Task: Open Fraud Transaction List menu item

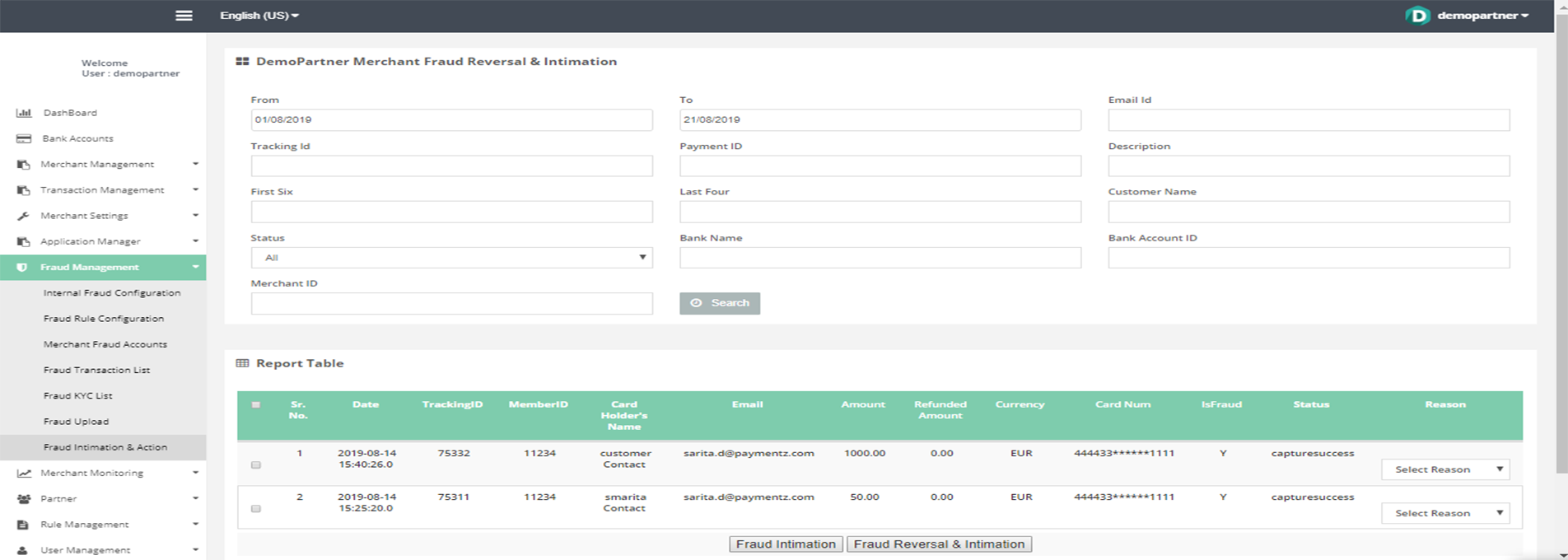Action: point(96,371)
